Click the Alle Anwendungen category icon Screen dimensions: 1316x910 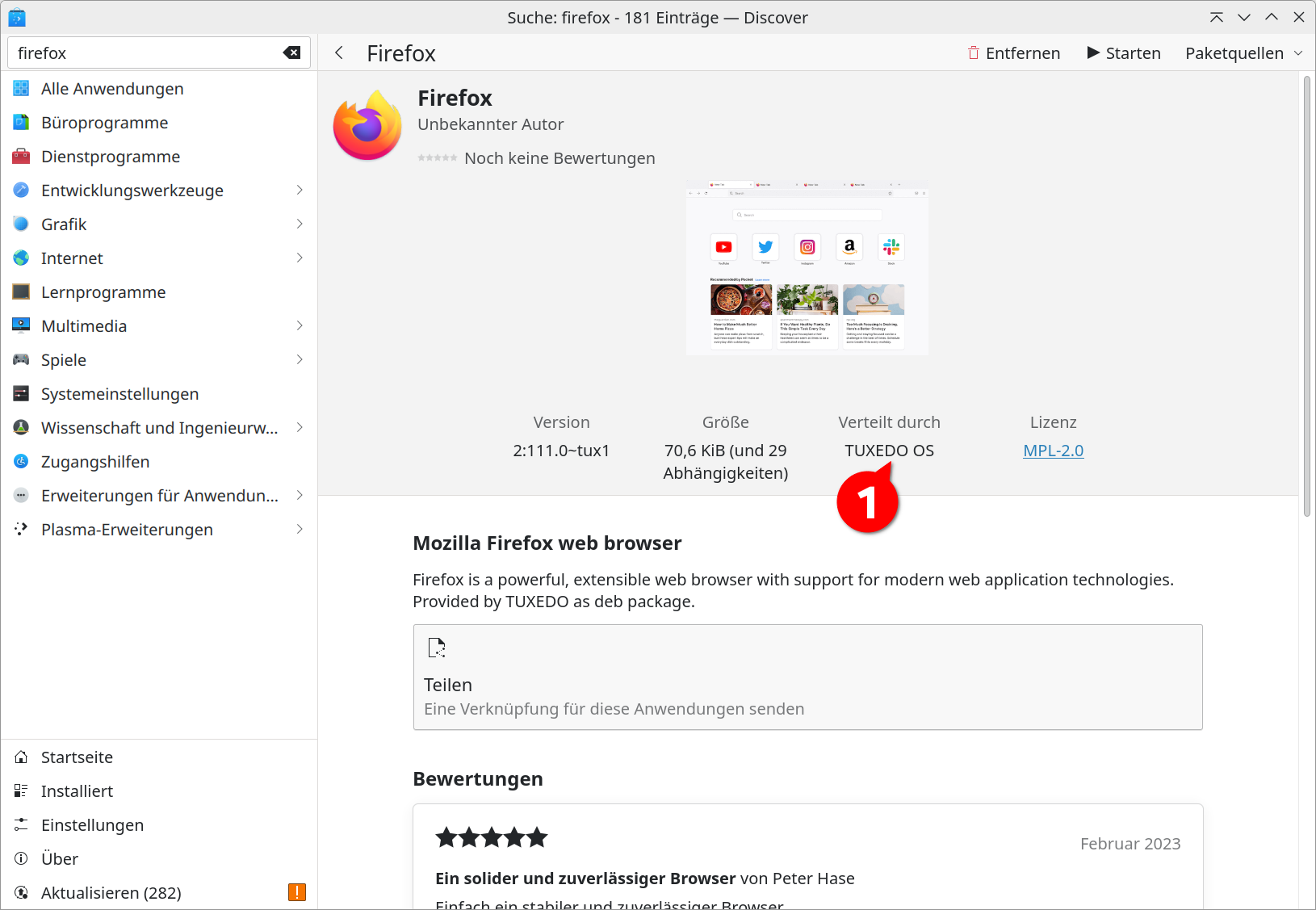pyautogui.click(x=21, y=89)
